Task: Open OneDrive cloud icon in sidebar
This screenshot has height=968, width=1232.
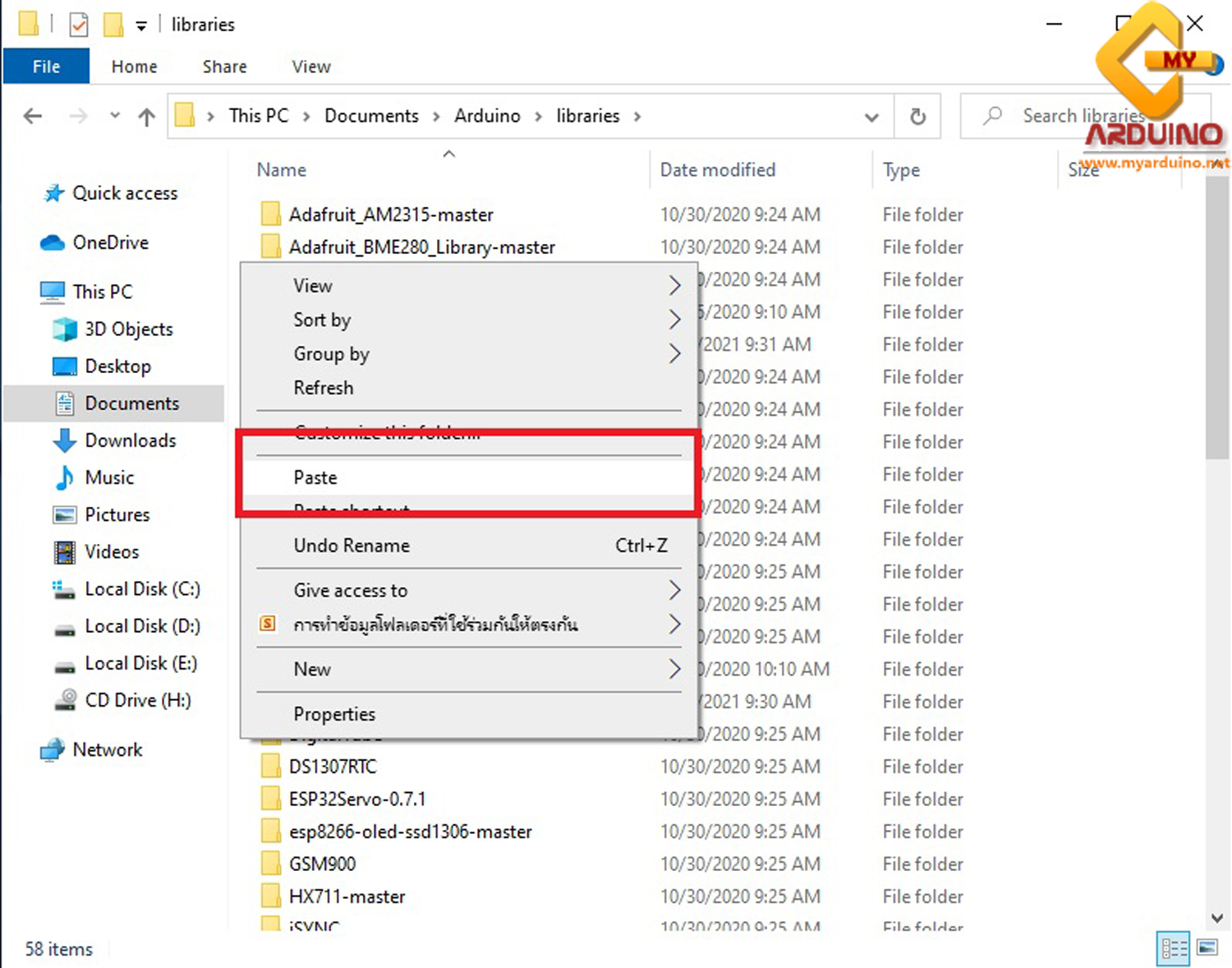Action: [53, 242]
